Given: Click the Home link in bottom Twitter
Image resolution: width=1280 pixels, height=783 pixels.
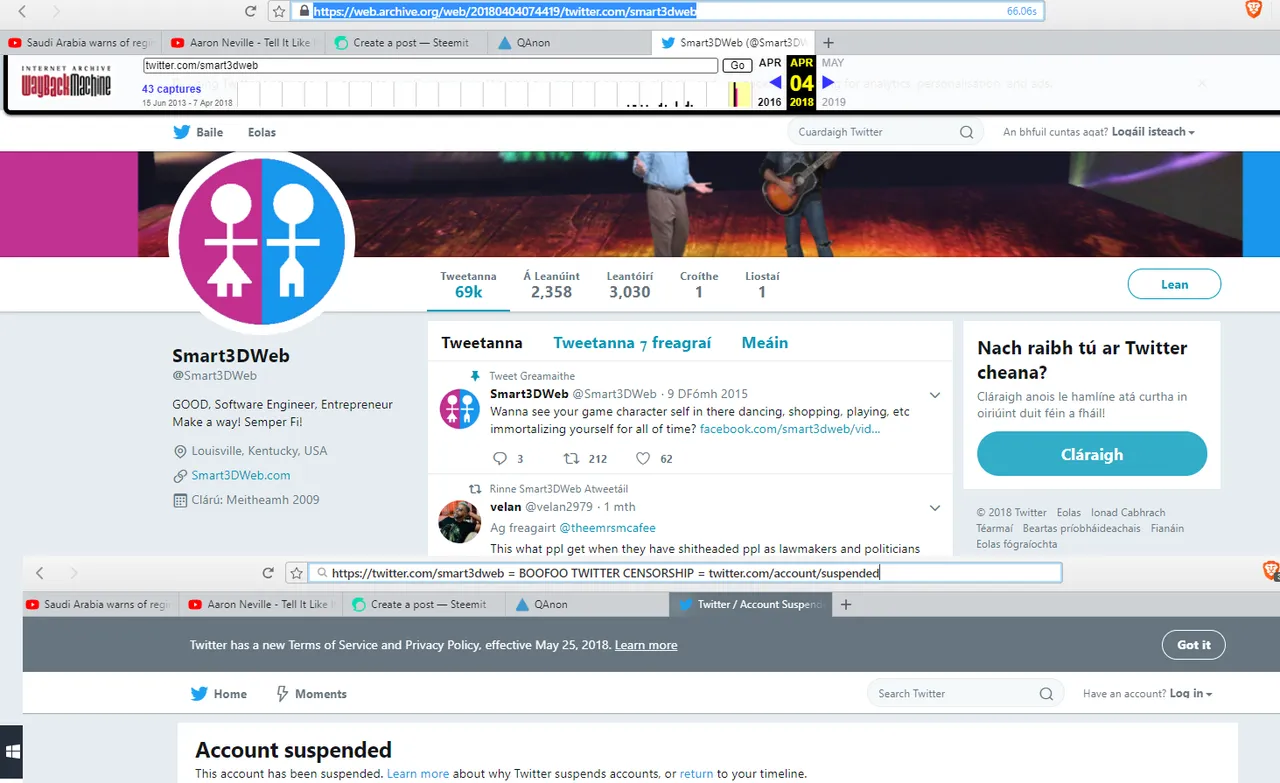Looking at the screenshot, I should click(x=230, y=694).
